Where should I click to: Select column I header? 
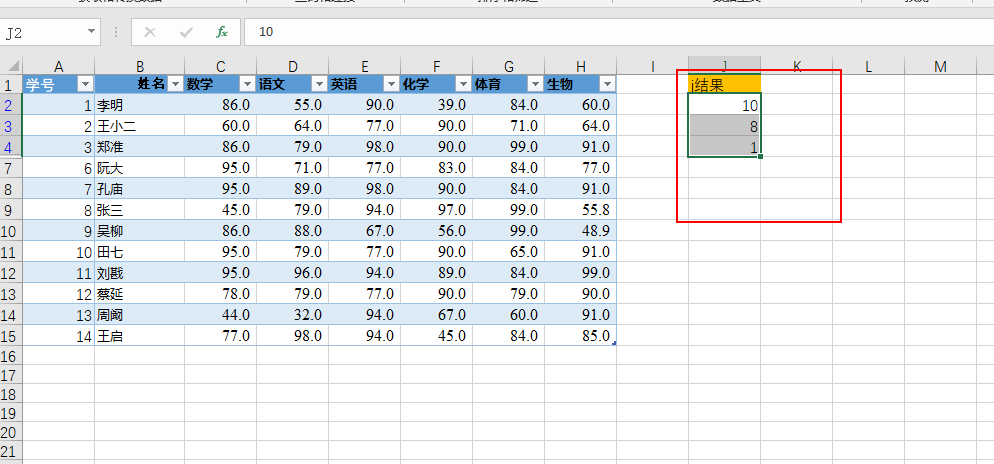652,66
